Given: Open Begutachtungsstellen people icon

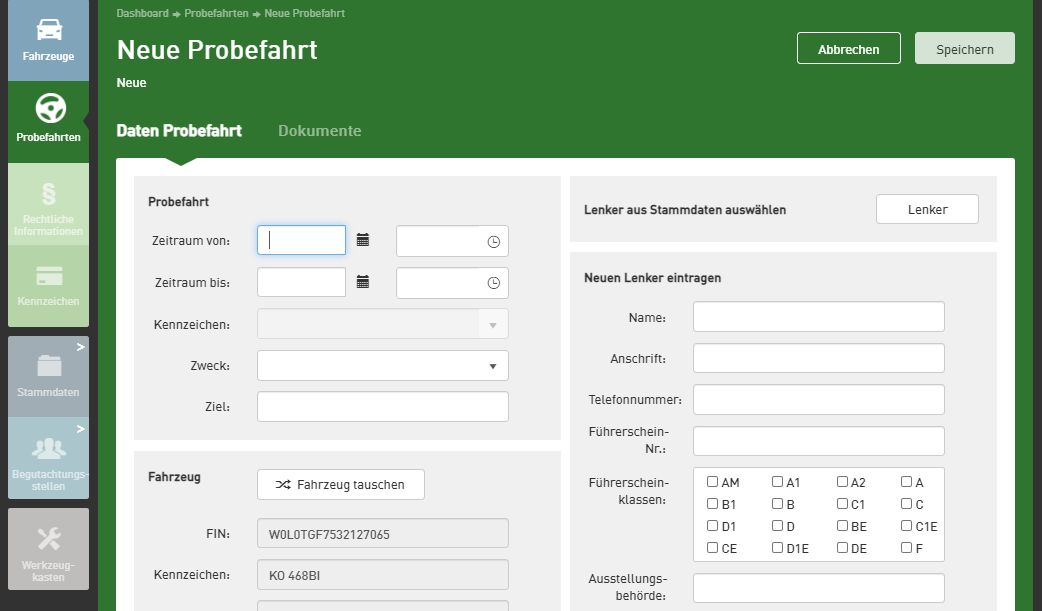Looking at the screenshot, I should tap(49, 448).
